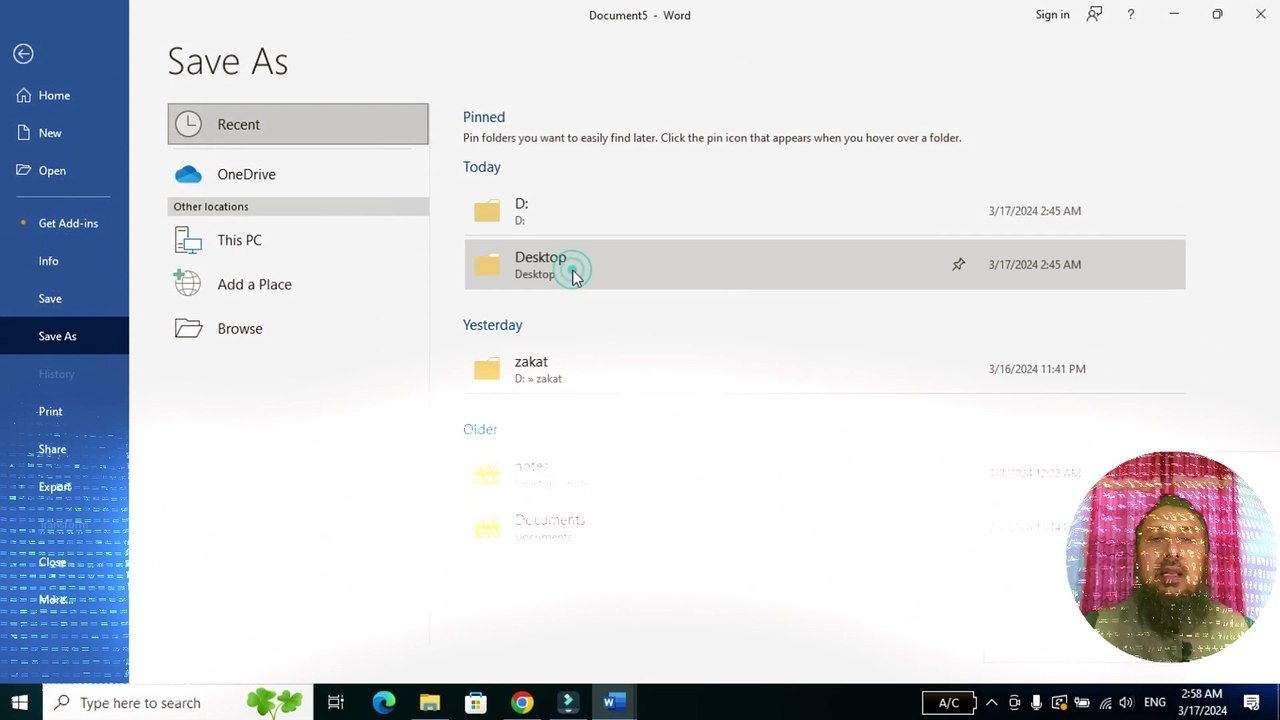Open the taskbar clock and date

tap(1201, 702)
